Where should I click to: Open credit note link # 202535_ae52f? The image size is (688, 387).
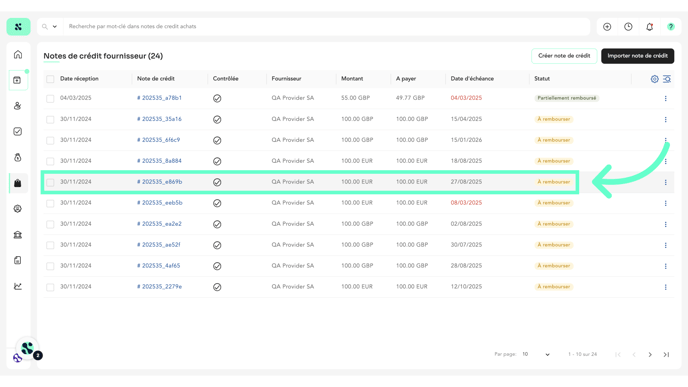158,244
